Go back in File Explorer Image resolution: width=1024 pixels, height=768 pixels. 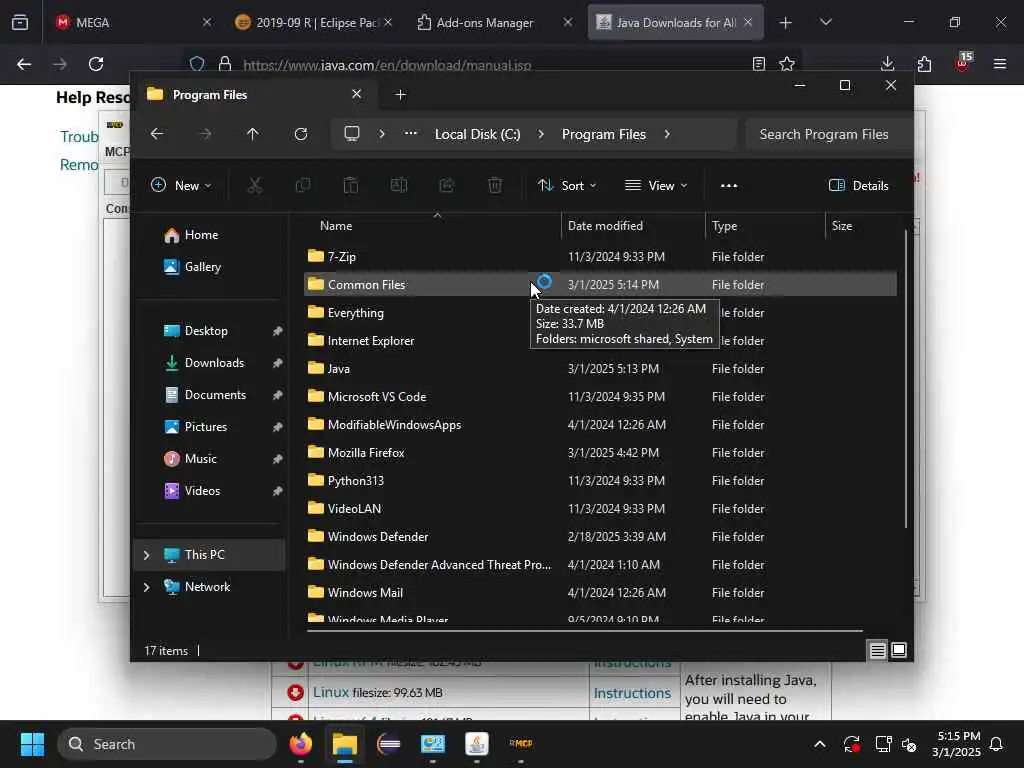point(157,134)
